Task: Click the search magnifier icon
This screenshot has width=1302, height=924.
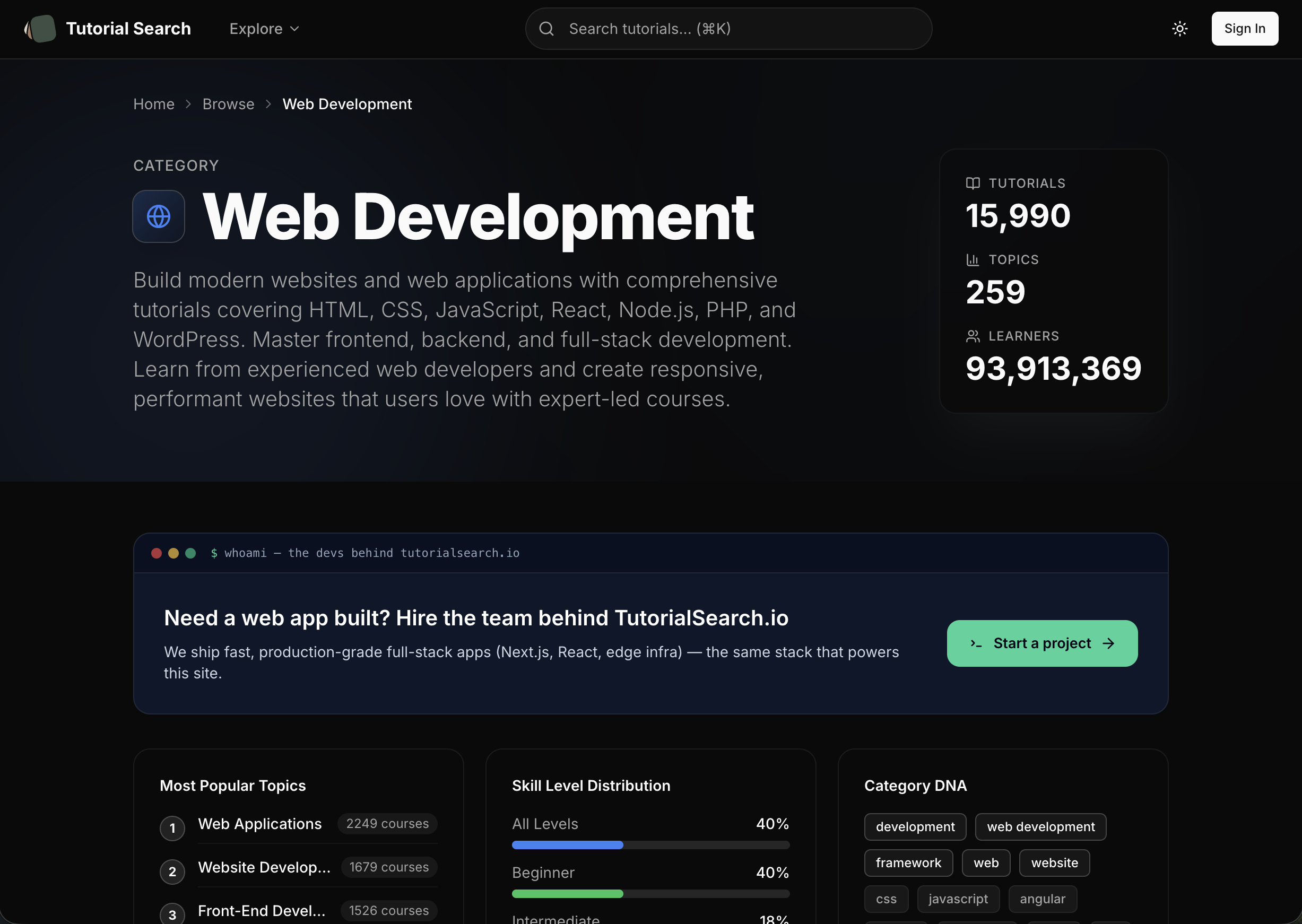Action: tap(546, 29)
